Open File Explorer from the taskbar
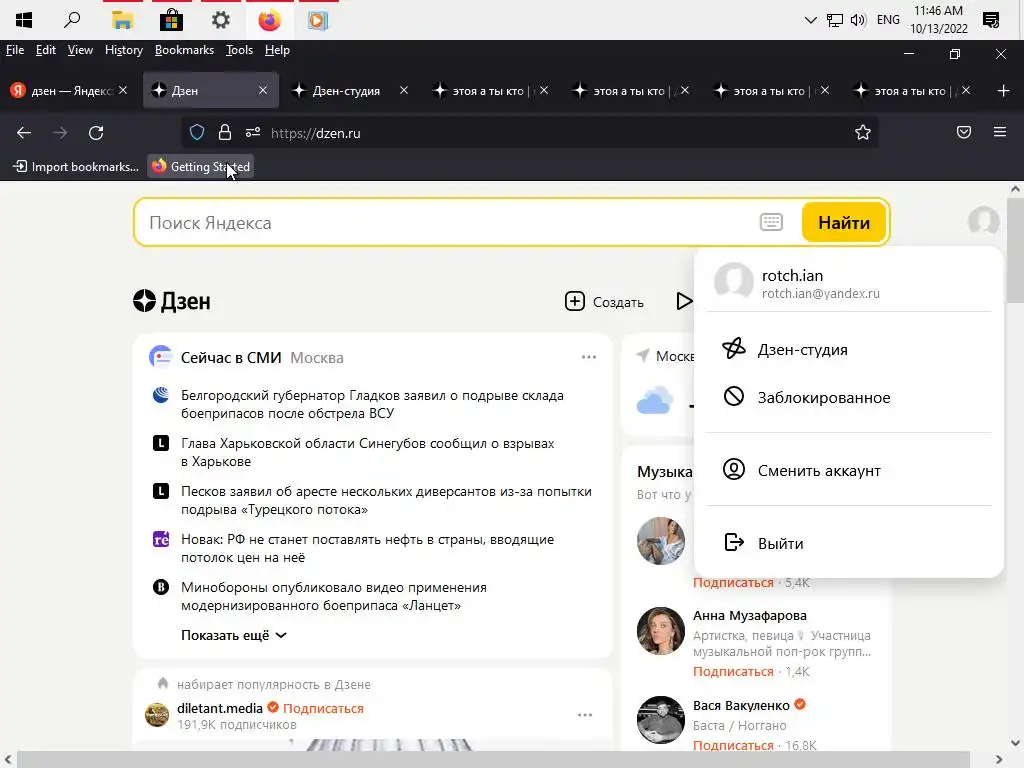 click(122, 20)
